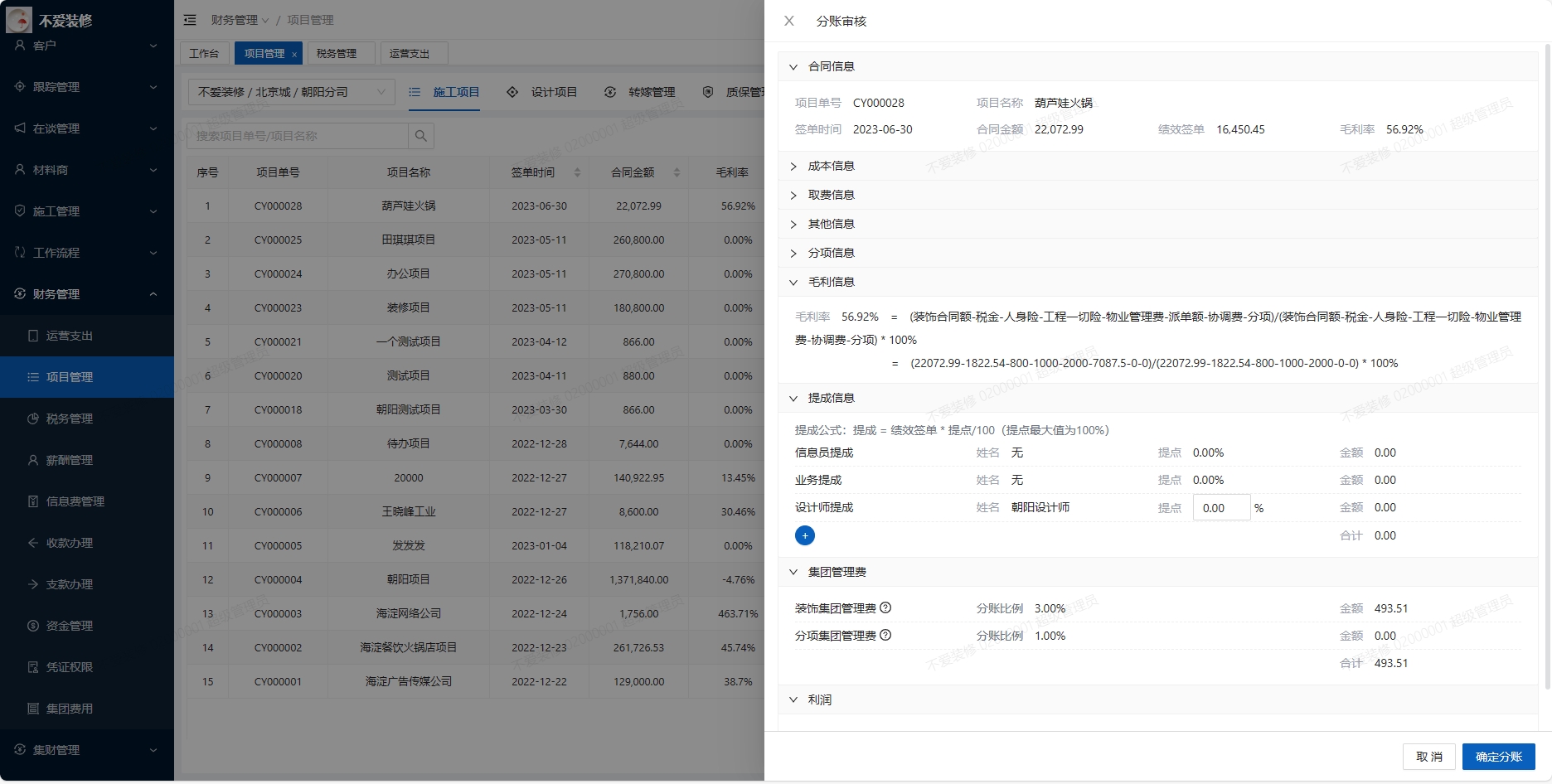The width and height of the screenshot is (1552, 784).
Task: Click the 税务管理 pie chart icon
Action: tap(33, 419)
